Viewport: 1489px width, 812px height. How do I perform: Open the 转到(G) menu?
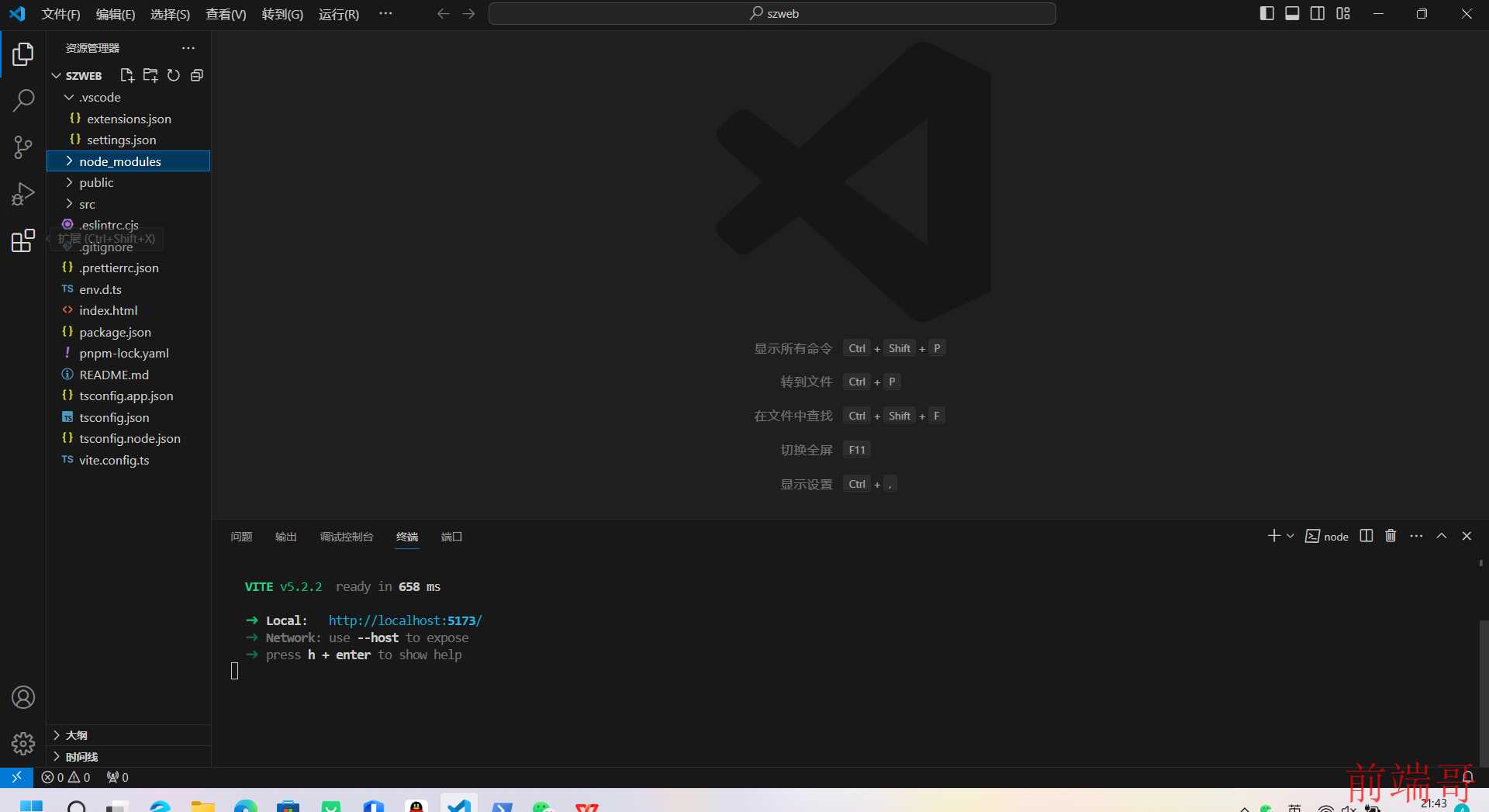(x=282, y=14)
